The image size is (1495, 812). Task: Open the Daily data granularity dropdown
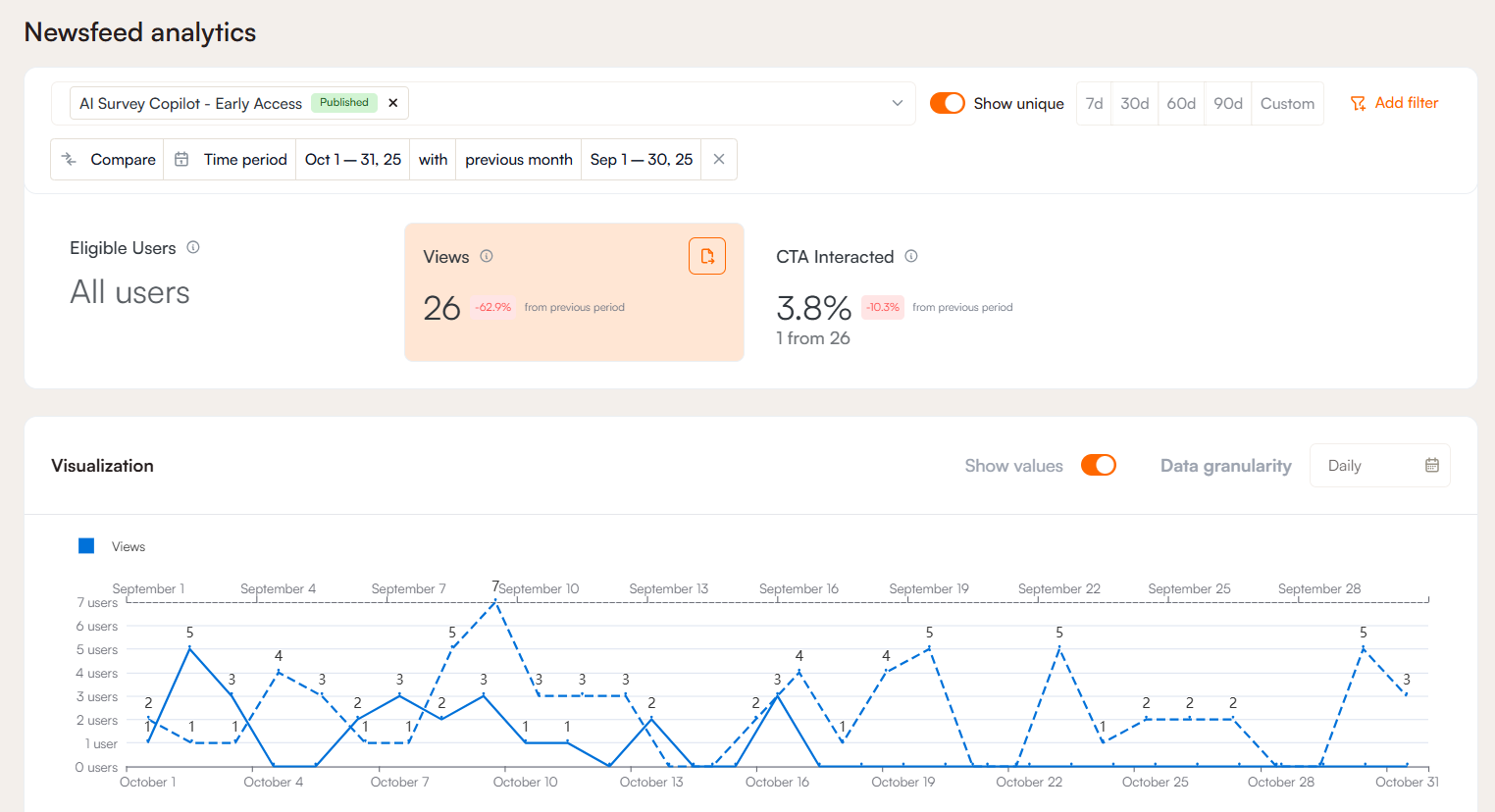point(1378,466)
